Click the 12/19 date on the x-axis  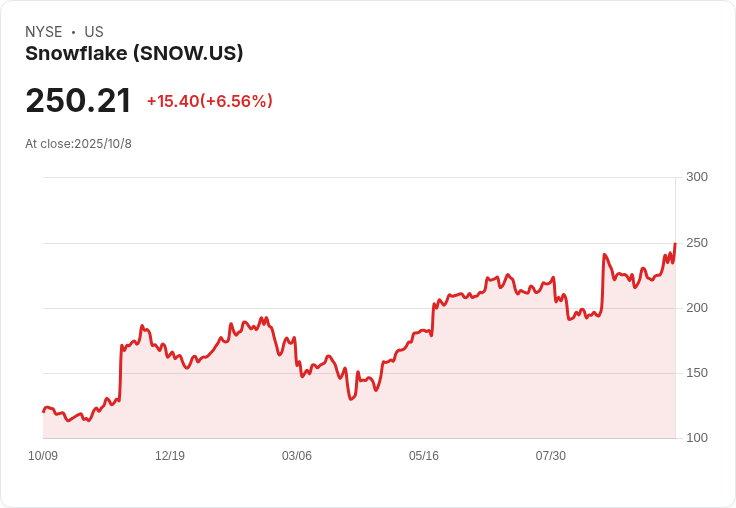click(x=170, y=456)
